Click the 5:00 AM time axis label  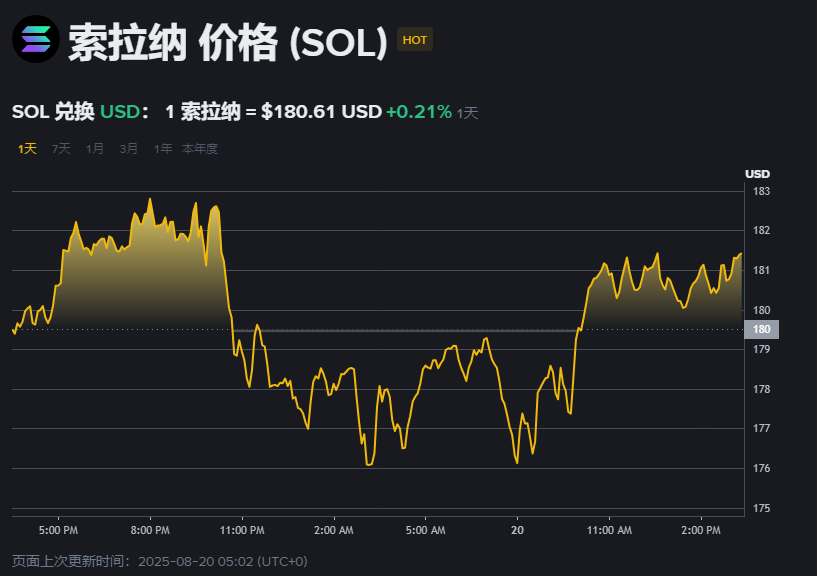click(426, 531)
